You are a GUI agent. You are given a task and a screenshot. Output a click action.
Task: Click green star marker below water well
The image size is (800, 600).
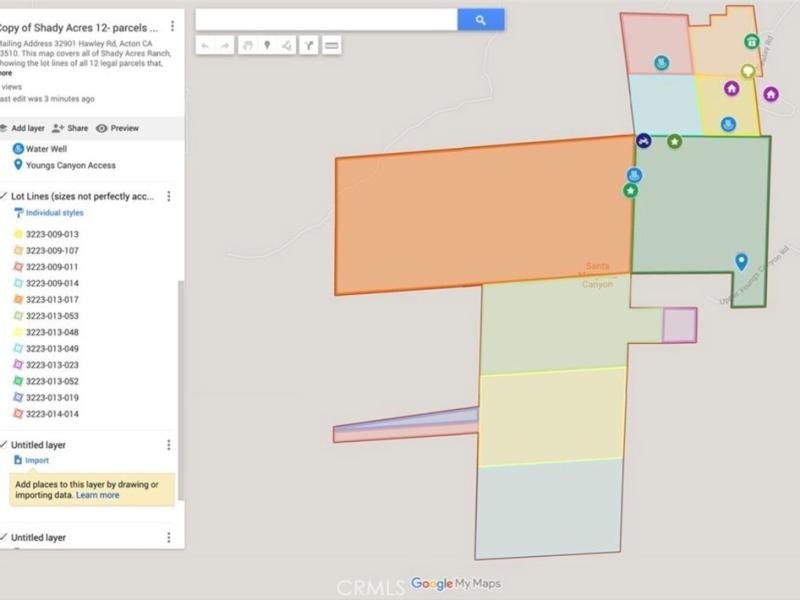pyautogui.click(x=631, y=191)
